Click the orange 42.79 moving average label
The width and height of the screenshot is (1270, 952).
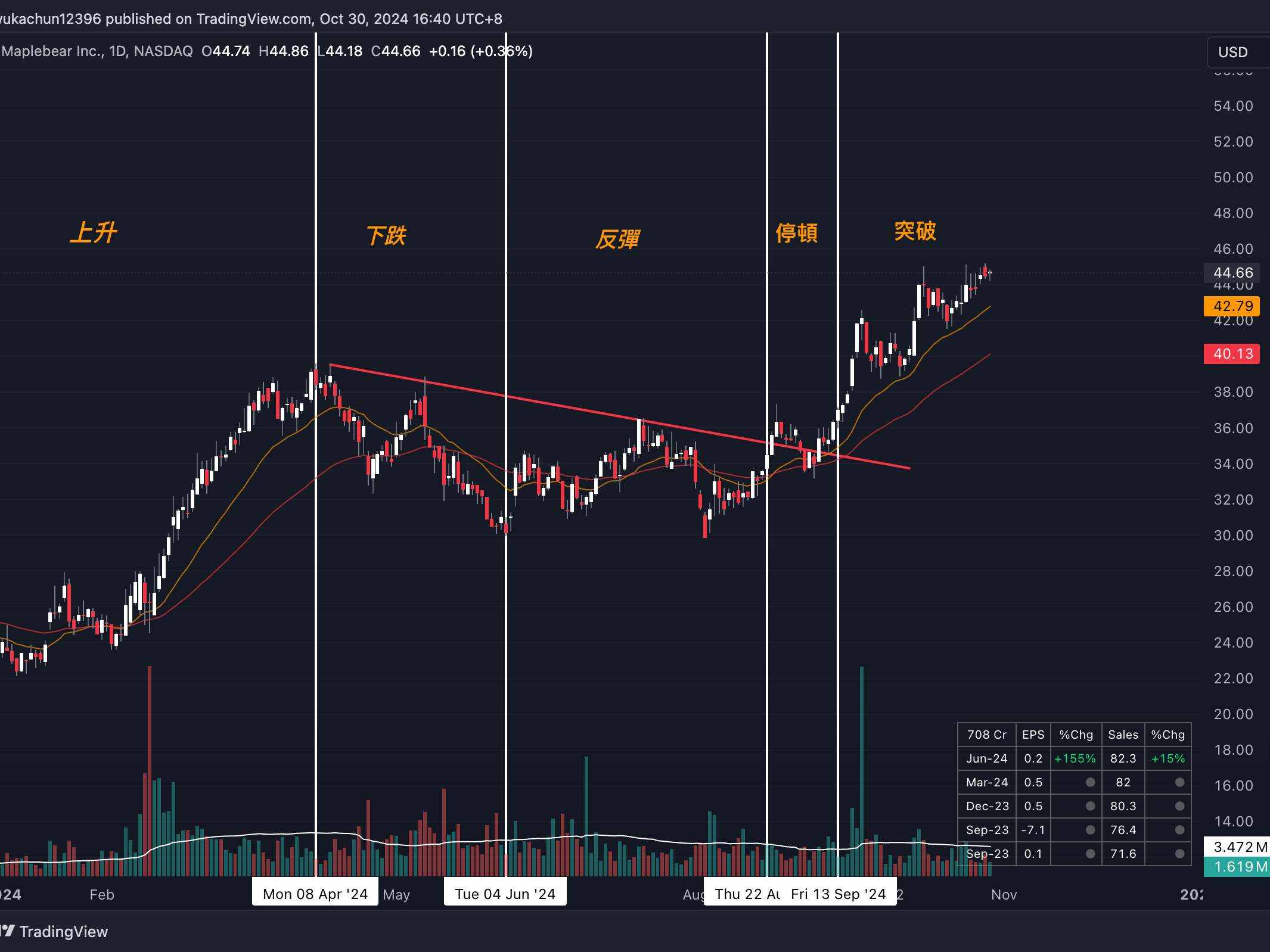(1232, 306)
